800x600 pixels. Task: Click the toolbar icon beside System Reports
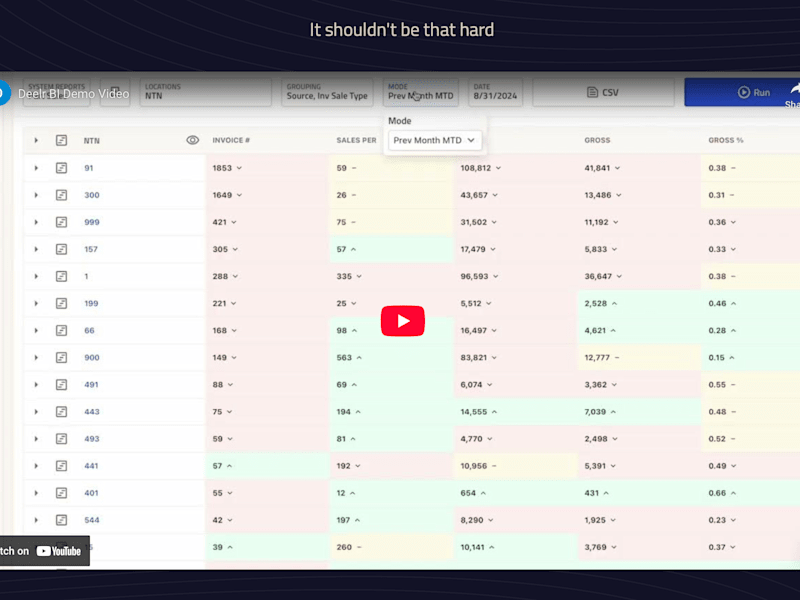pyautogui.click(x=115, y=92)
